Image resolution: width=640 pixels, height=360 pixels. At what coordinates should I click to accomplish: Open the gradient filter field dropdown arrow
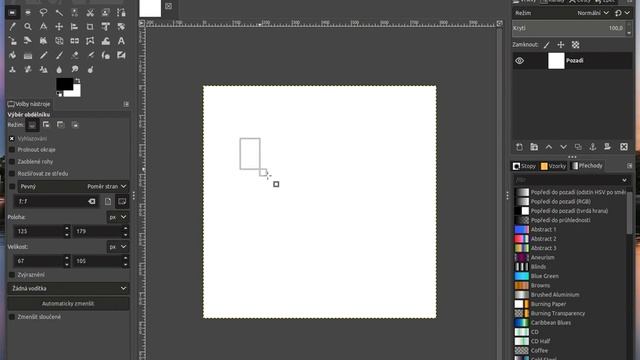tap(624, 180)
